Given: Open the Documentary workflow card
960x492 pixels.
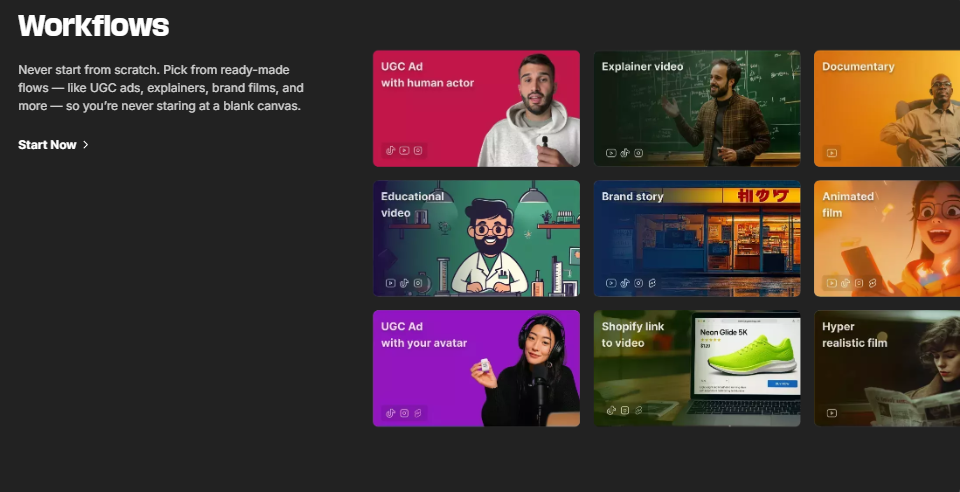Looking at the screenshot, I should pyautogui.click(x=886, y=108).
